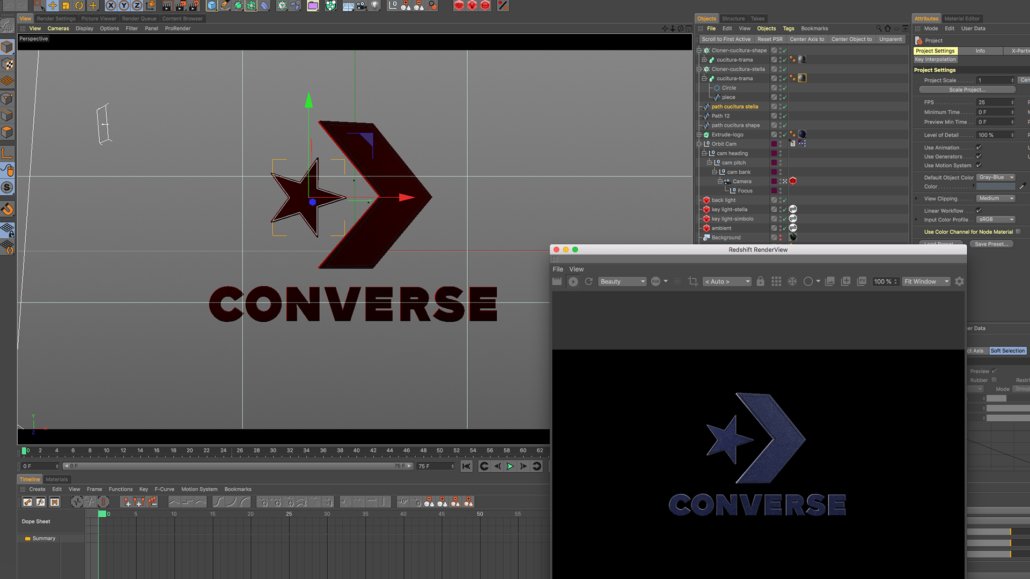Click the Light object icon in toolbar
This screenshot has height=579, width=1030.
[374, 5]
